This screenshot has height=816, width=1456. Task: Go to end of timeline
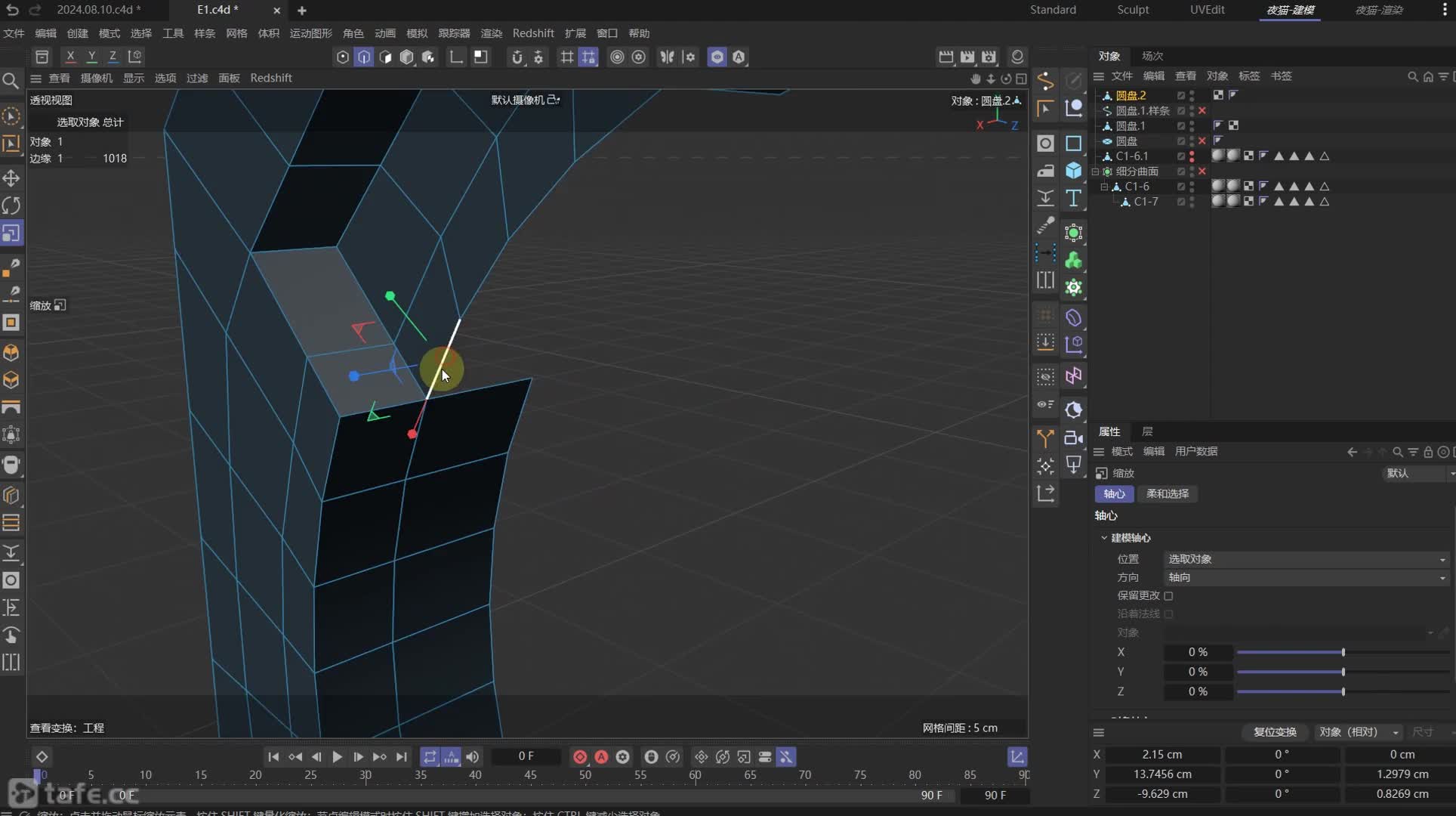tap(402, 756)
